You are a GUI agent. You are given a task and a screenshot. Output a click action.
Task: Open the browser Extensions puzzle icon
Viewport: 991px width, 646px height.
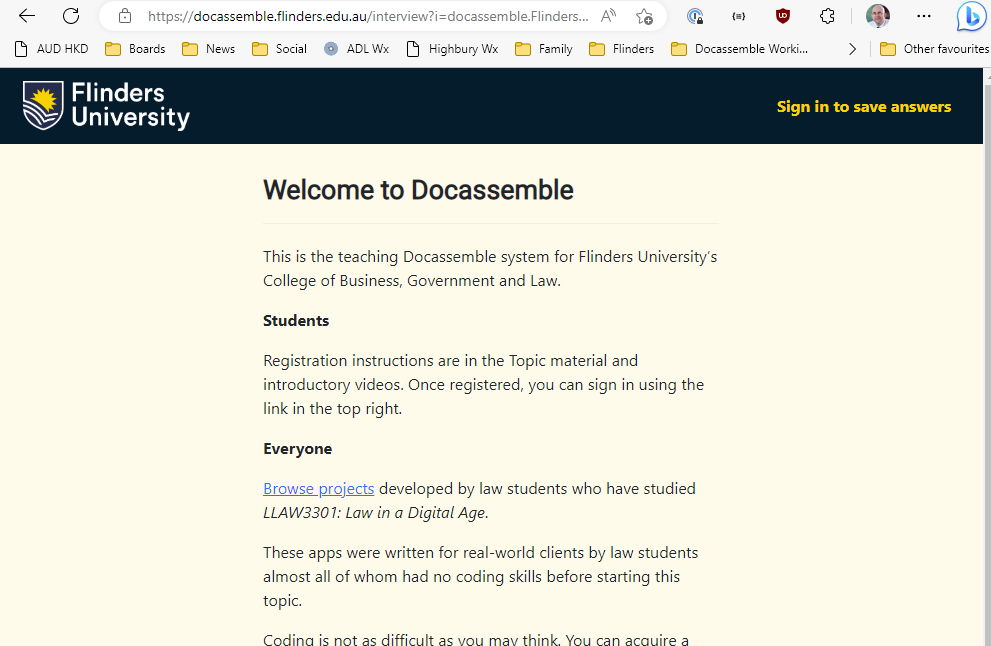(827, 16)
